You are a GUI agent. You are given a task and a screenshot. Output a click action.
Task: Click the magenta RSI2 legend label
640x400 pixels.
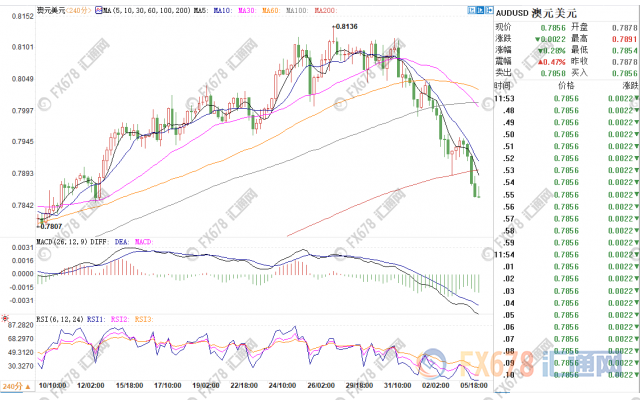pos(120,319)
